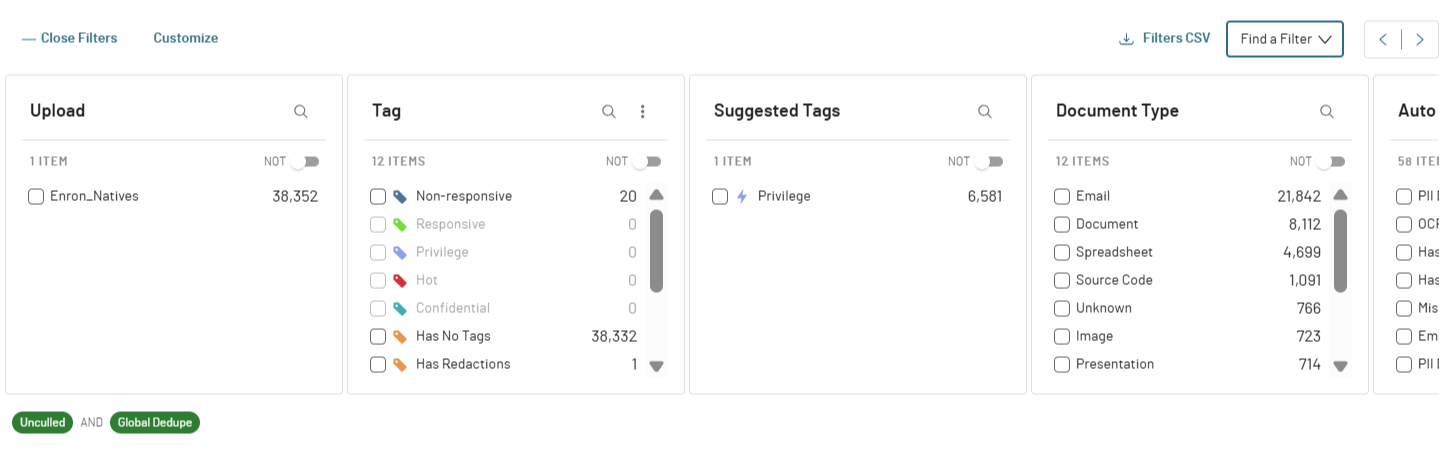Go to previous filters with left chevron
Viewport: 1447px width, 454px height.
coord(1383,39)
